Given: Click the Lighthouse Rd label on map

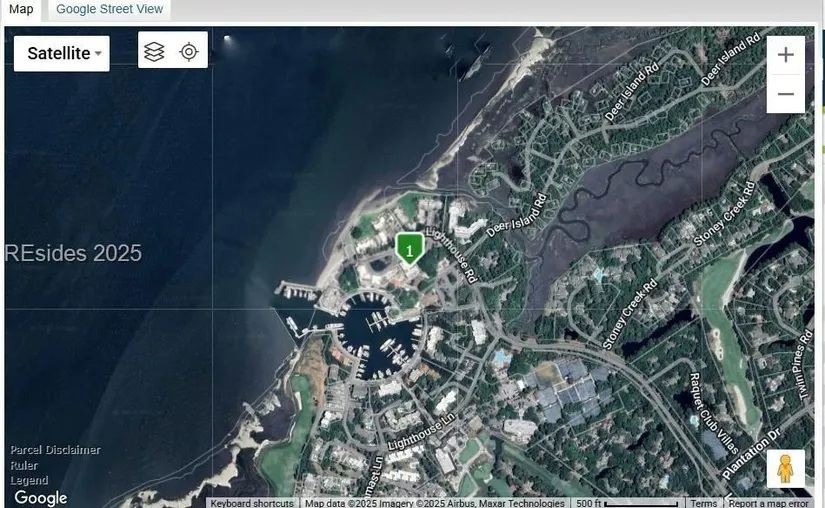Looking at the screenshot, I should (452, 255).
